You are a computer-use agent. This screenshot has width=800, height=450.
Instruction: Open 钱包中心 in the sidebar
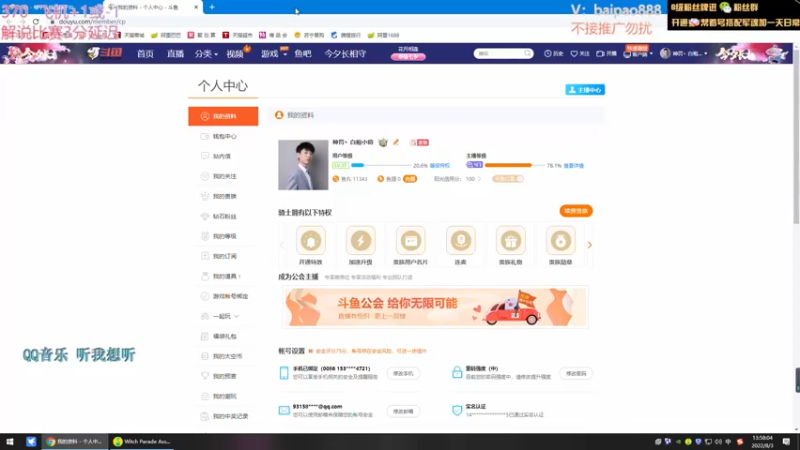223,136
